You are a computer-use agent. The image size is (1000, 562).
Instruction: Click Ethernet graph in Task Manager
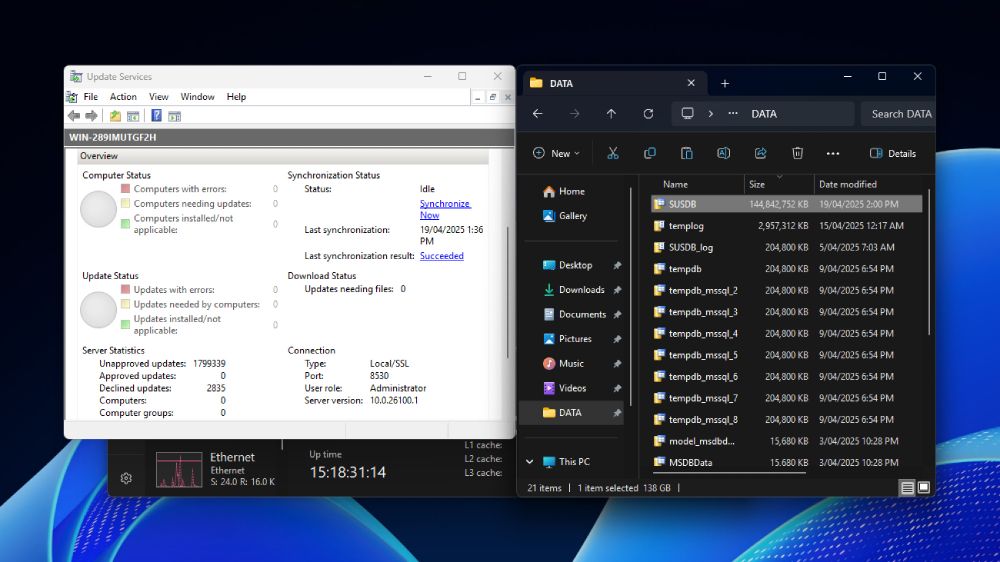179,470
